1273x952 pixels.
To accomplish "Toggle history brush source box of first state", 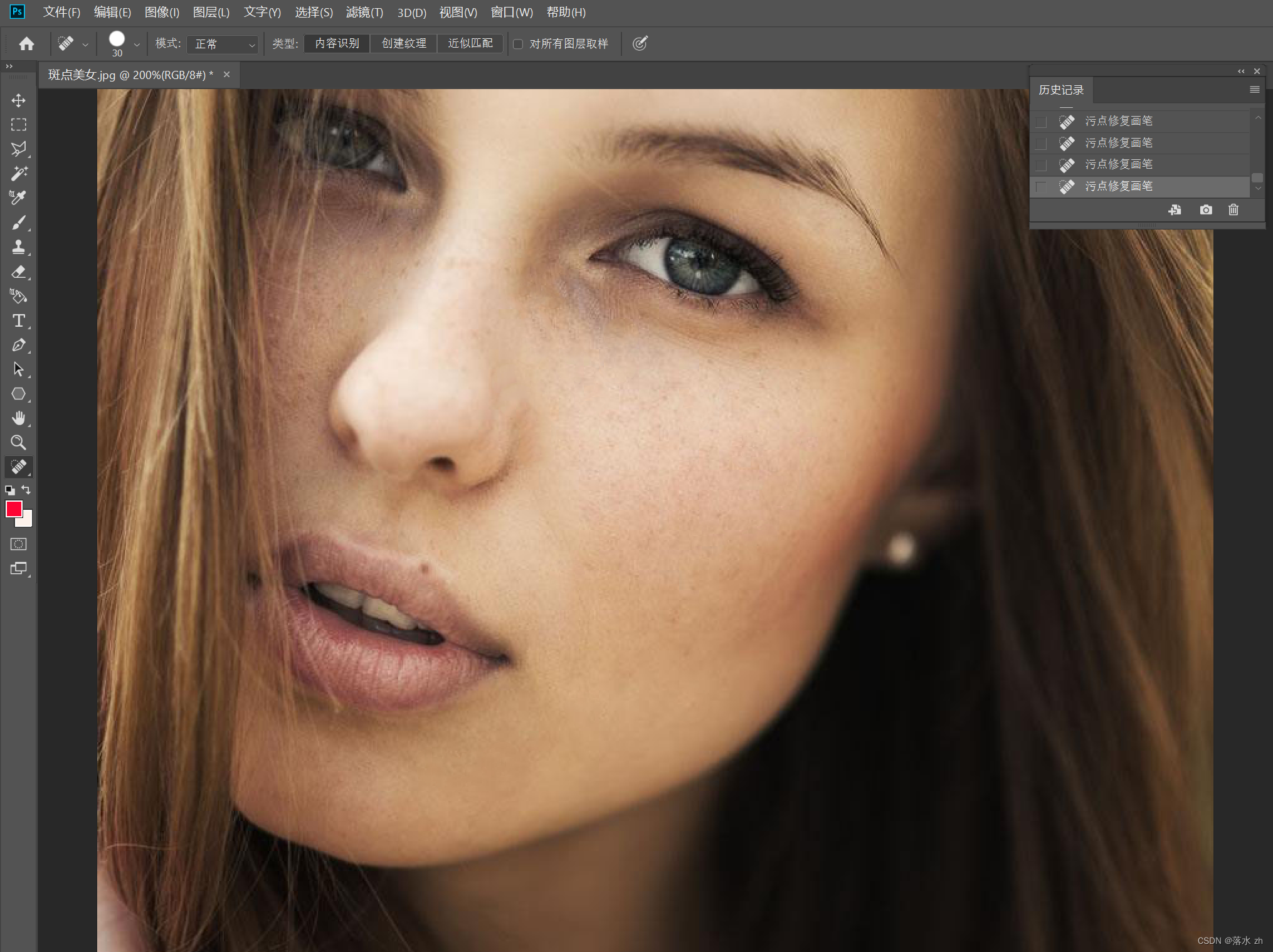I will pyautogui.click(x=1041, y=122).
